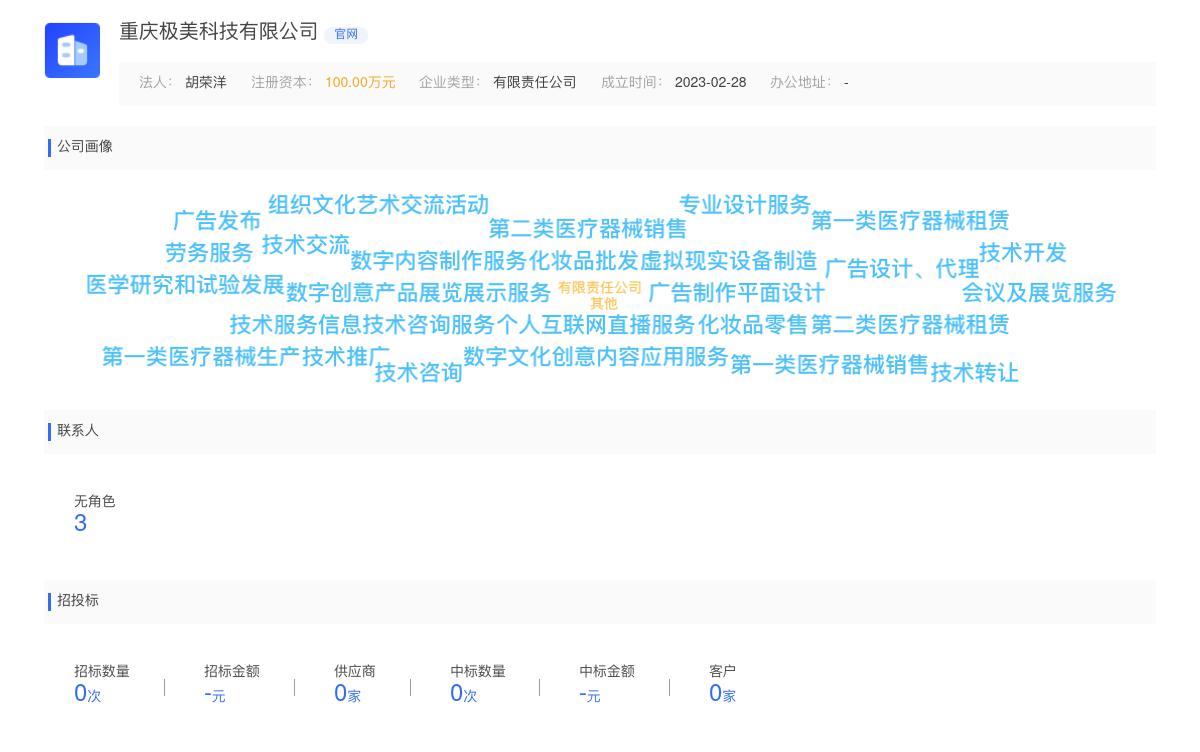Click the 客户 count 0家
This screenshot has width=1200, height=752.
(722, 693)
